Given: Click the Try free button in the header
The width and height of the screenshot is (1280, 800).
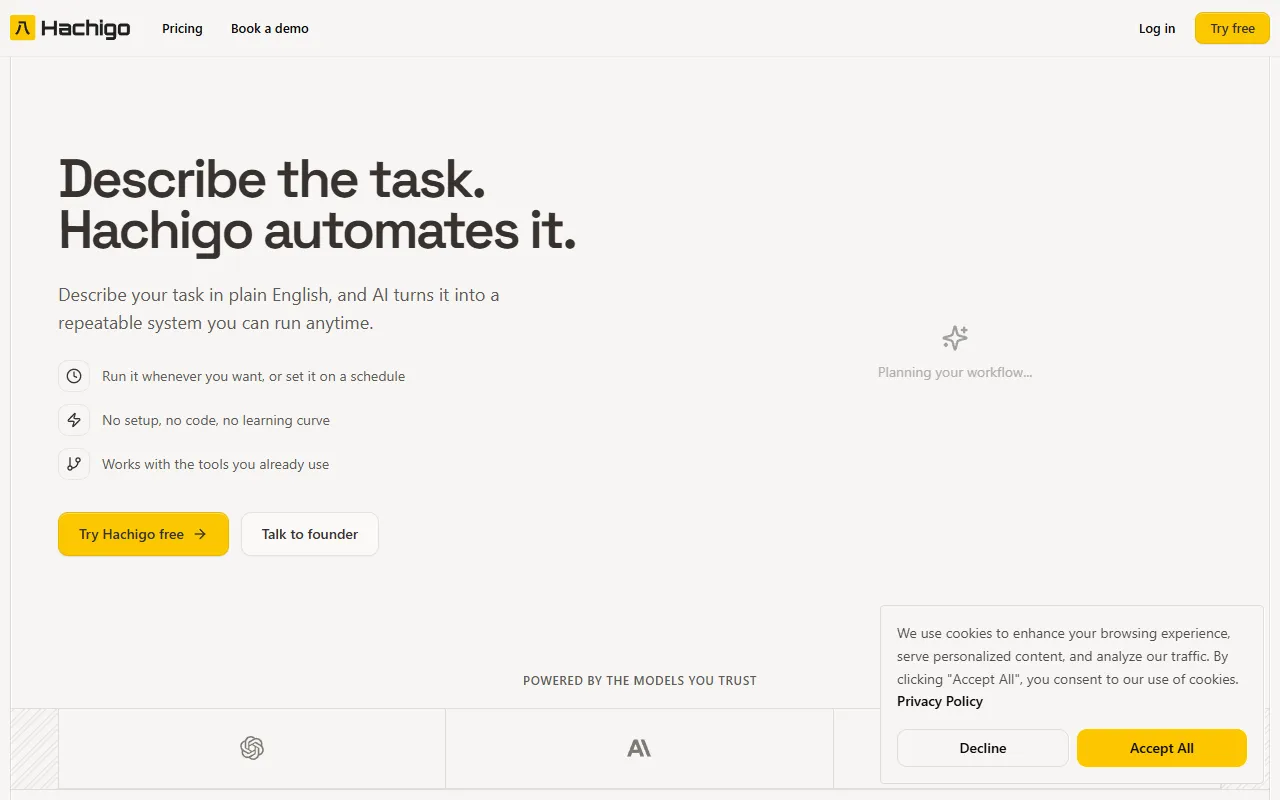Looking at the screenshot, I should [1232, 28].
